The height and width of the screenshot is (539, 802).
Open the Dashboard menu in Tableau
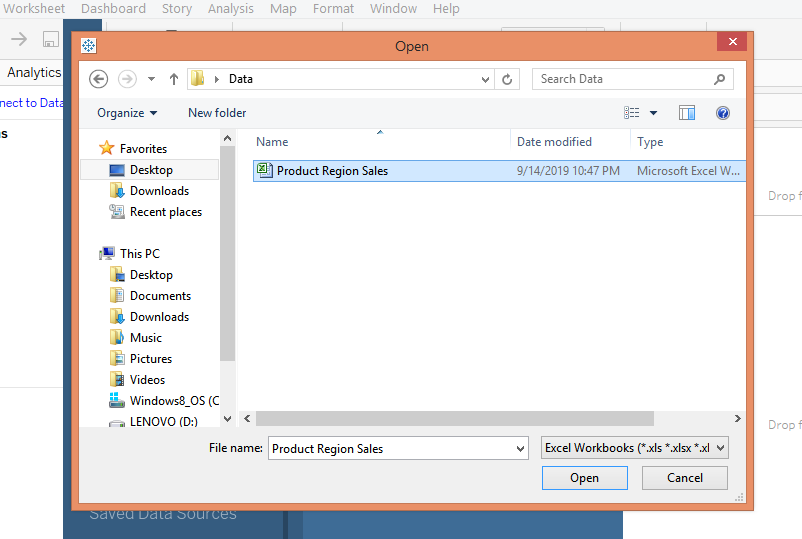[114, 9]
